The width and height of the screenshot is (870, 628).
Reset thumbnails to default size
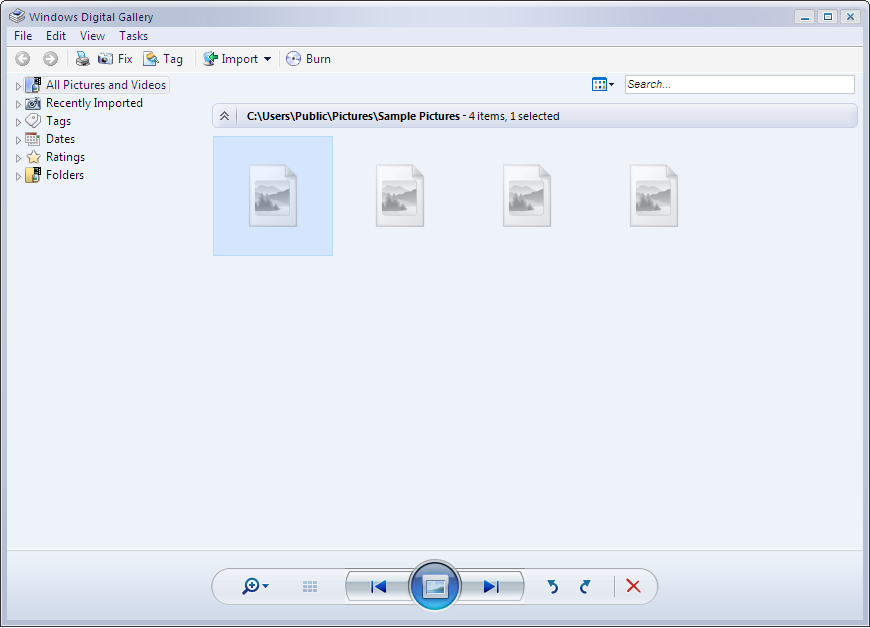(x=310, y=586)
